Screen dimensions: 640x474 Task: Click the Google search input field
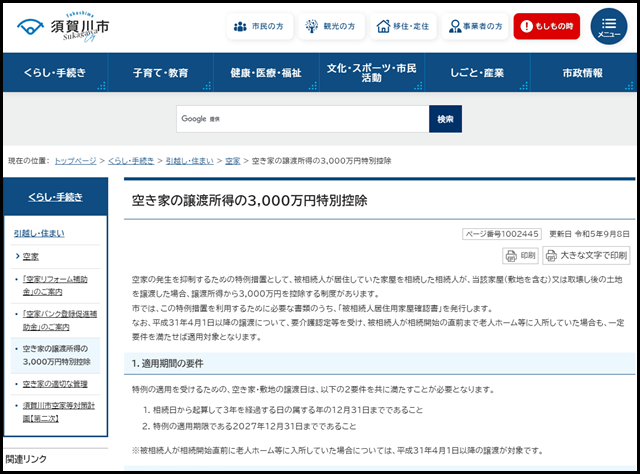coord(302,119)
